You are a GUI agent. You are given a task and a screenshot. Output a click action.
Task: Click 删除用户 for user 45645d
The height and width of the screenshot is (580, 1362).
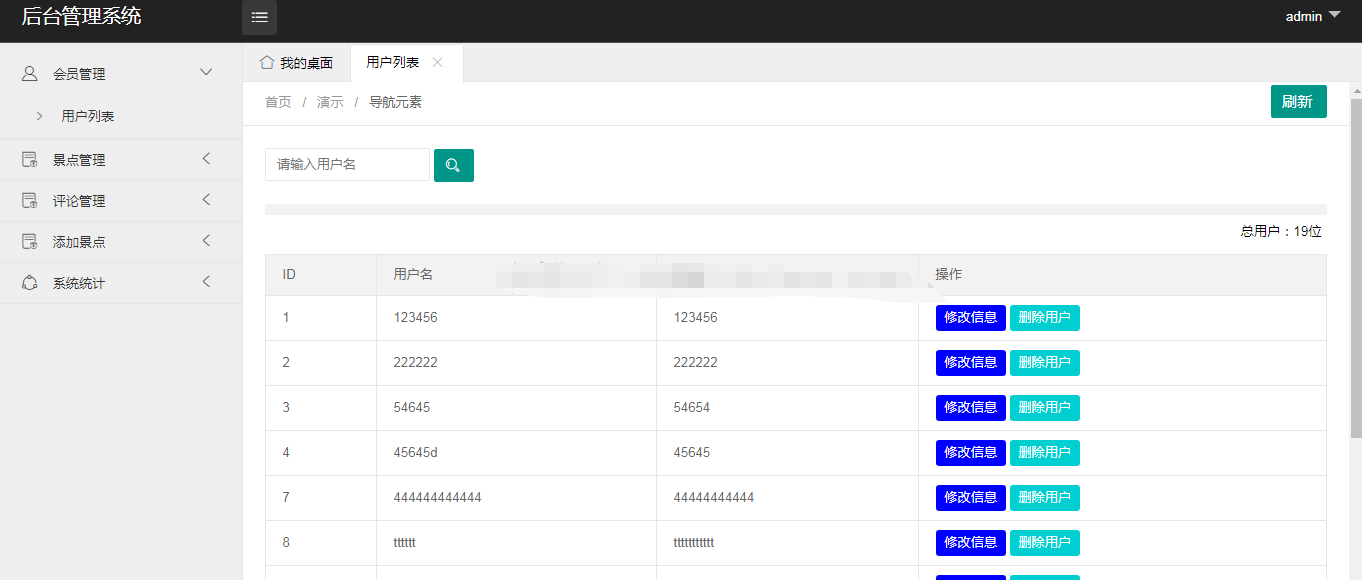[1044, 453]
